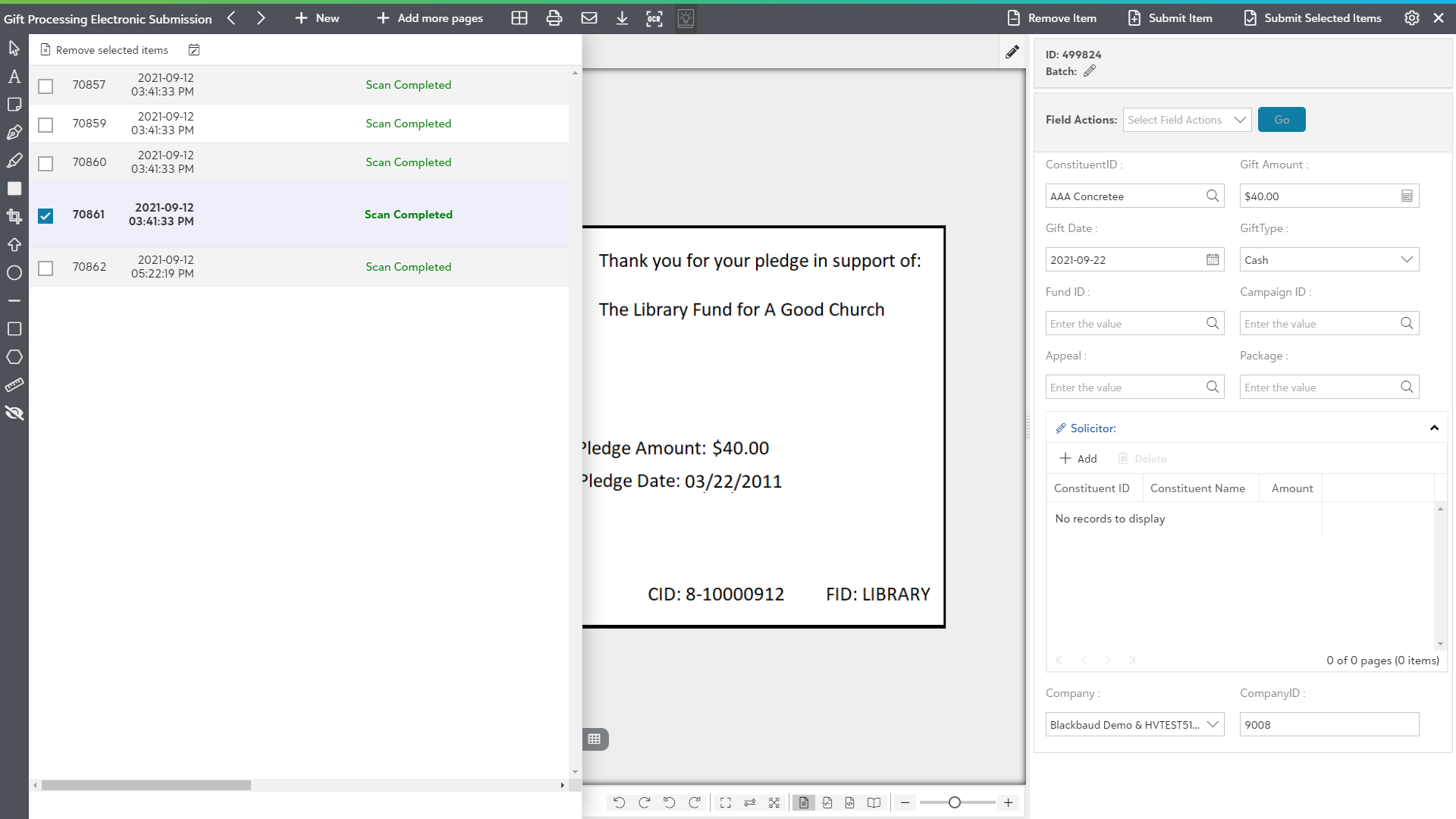Click the email envelope icon
This screenshot has width=1456, height=819.
pyautogui.click(x=589, y=18)
